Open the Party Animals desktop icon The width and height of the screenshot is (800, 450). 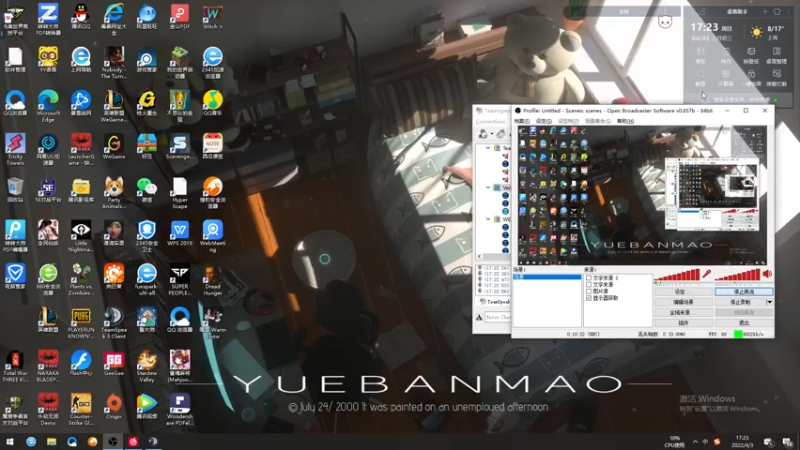click(x=114, y=193)
